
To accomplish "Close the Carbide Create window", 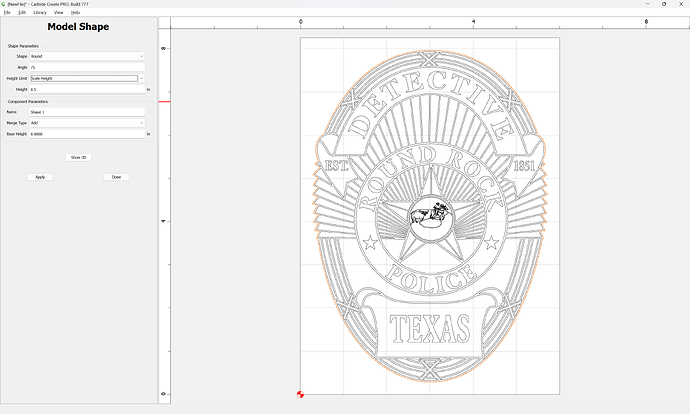I will click(681, 4).
